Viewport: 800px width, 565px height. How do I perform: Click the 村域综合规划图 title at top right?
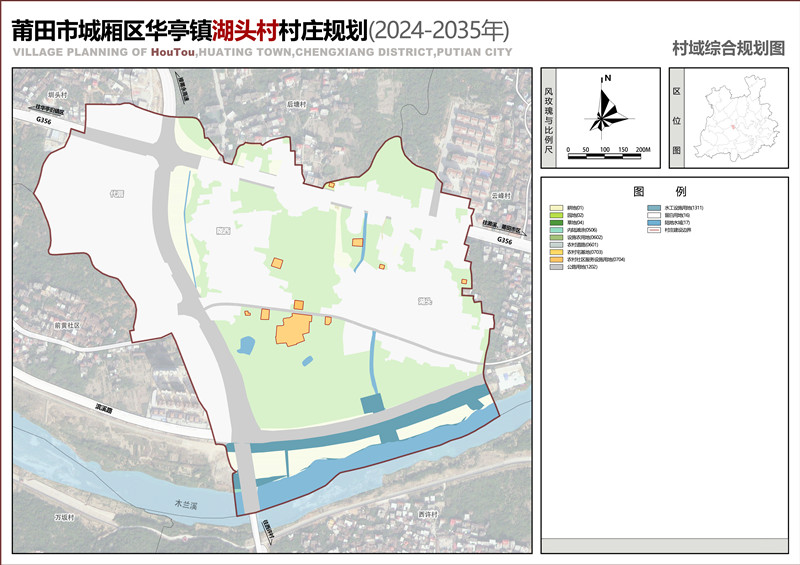click(x=728, y=48)
